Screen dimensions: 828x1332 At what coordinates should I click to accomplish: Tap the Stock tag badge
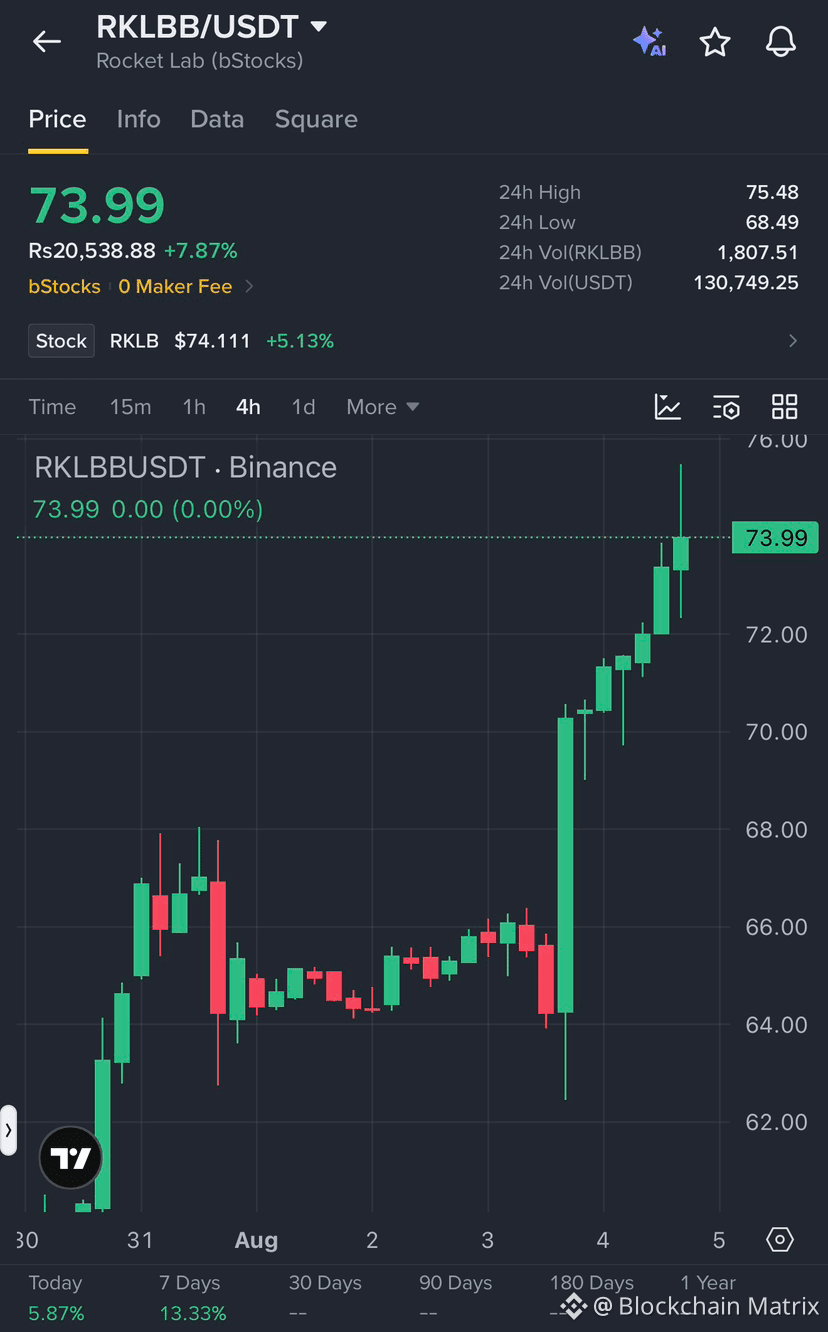(61, 341)
